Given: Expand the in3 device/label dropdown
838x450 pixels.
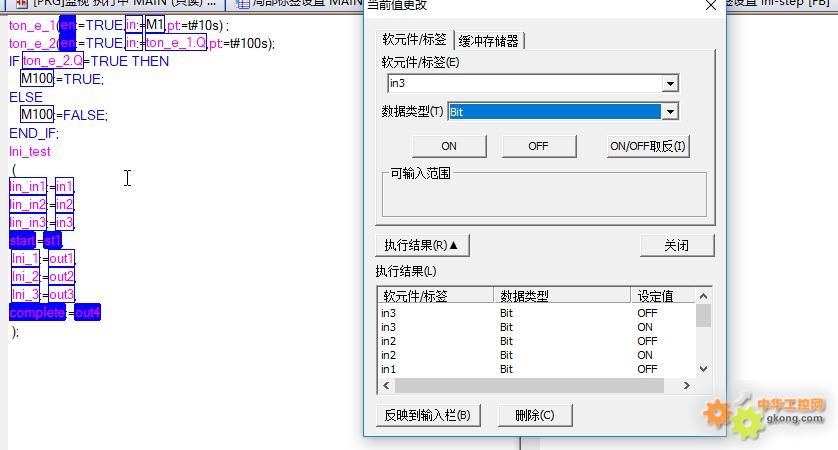Looking at the screenshot, I should point(670,84).
